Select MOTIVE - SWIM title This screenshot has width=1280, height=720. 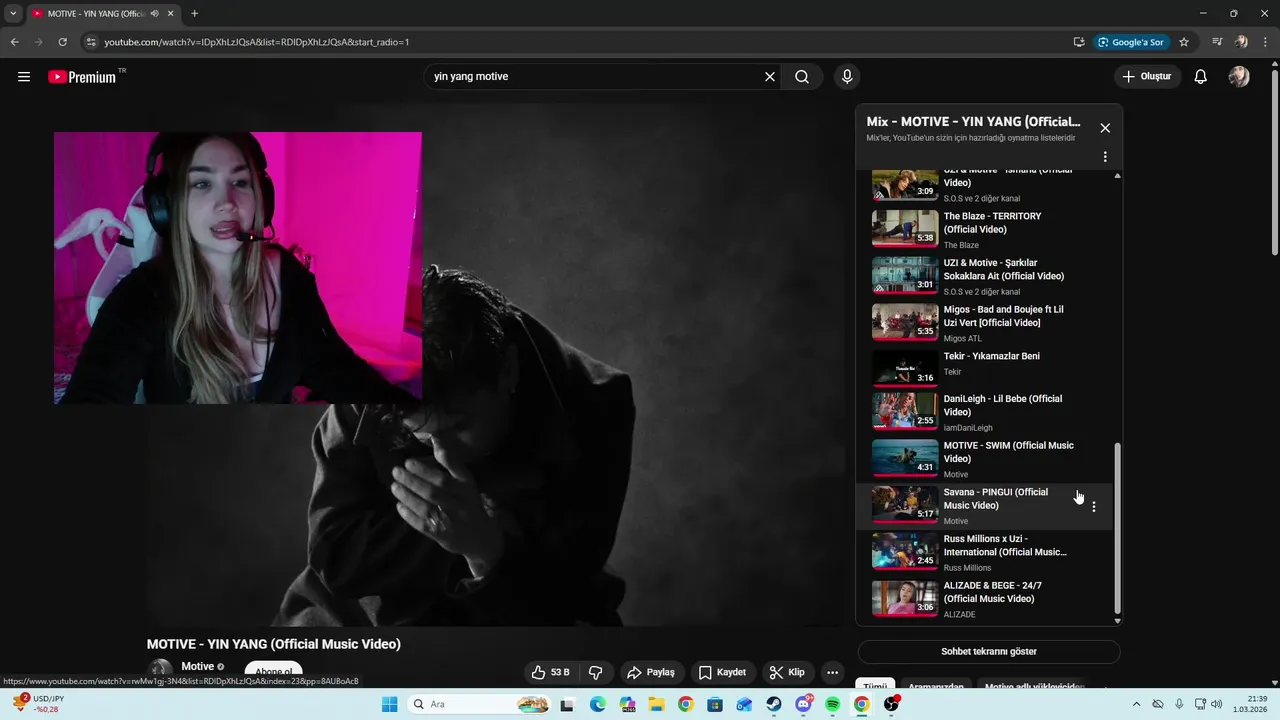click(1008, 452)
